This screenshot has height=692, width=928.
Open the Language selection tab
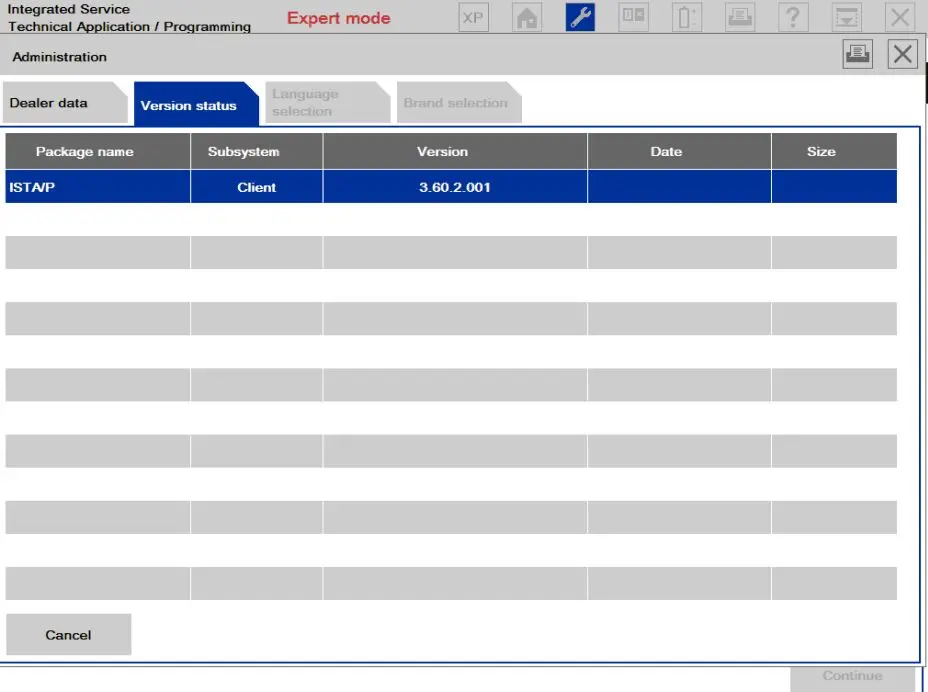tap(327, 103)
